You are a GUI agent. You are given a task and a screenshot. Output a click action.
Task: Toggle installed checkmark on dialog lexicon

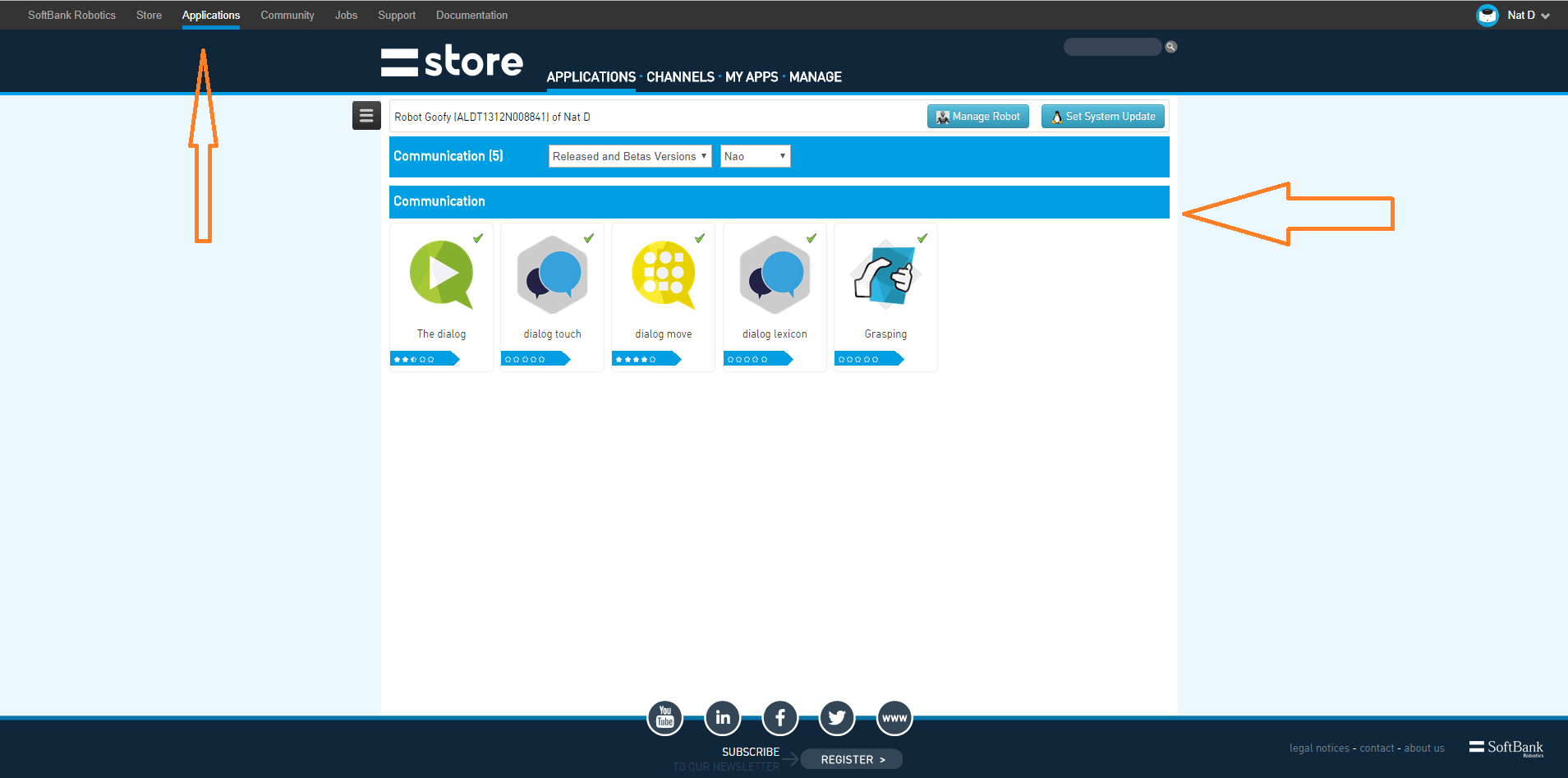tap(812, 238)
